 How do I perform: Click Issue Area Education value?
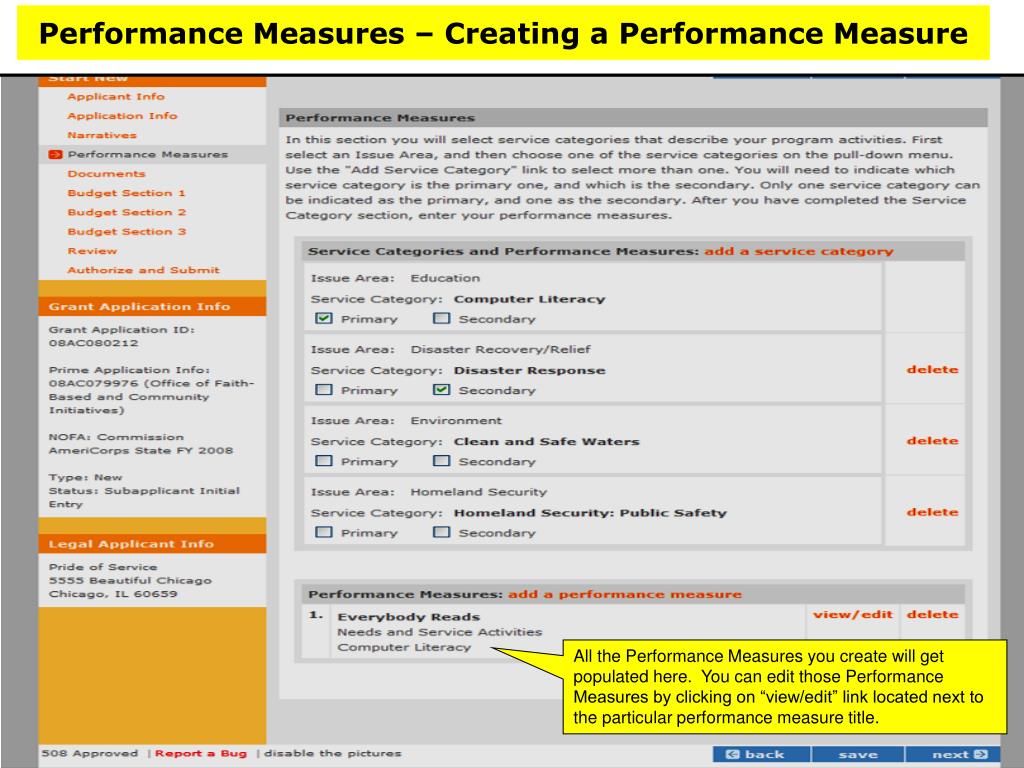(x=445, y=278)
